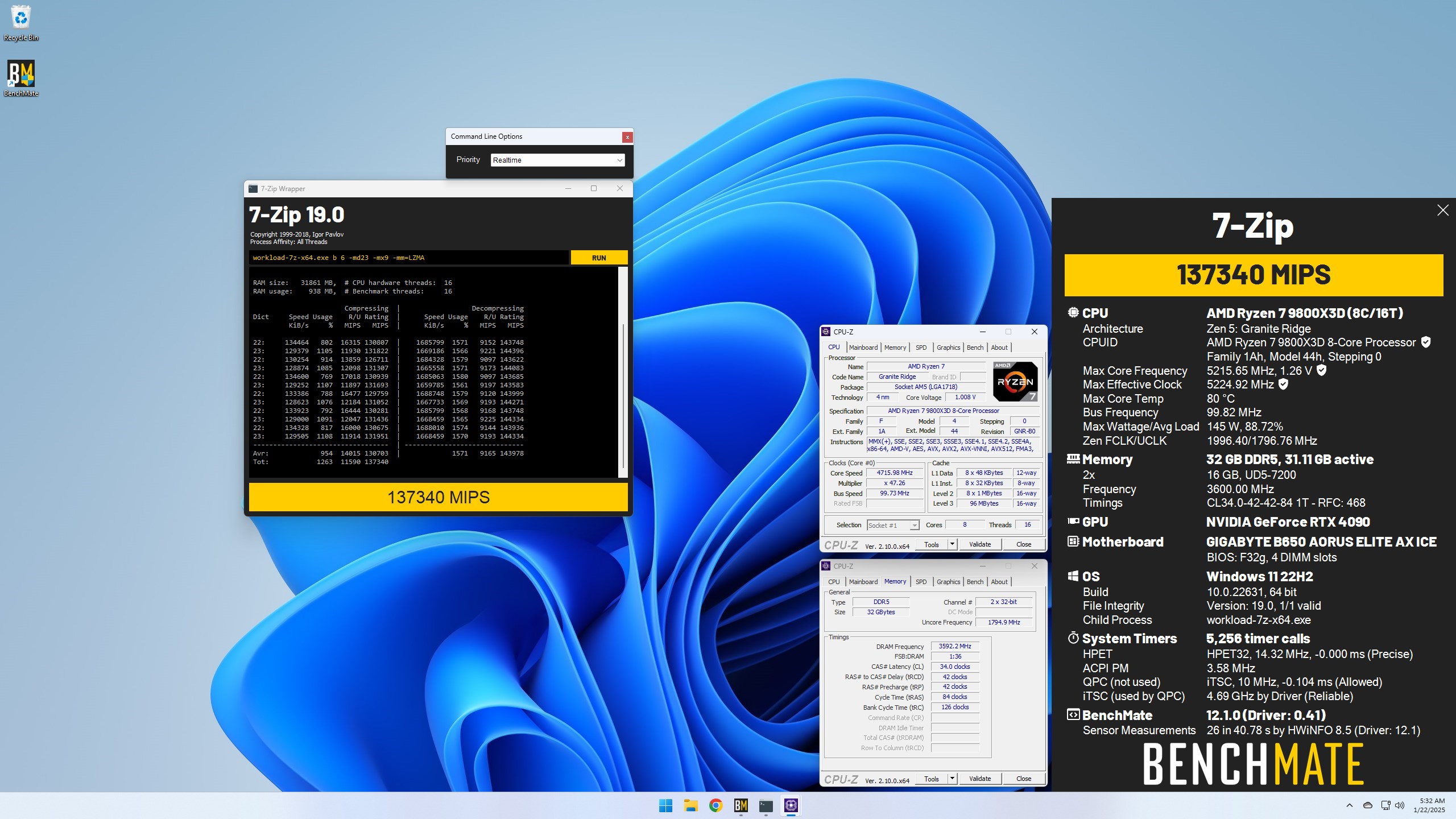Image resolution: width=1456 pixels, height=819 pixels.
Task: Open SPD tab in upper CPU-Z
Action: (x=921, y=348)
